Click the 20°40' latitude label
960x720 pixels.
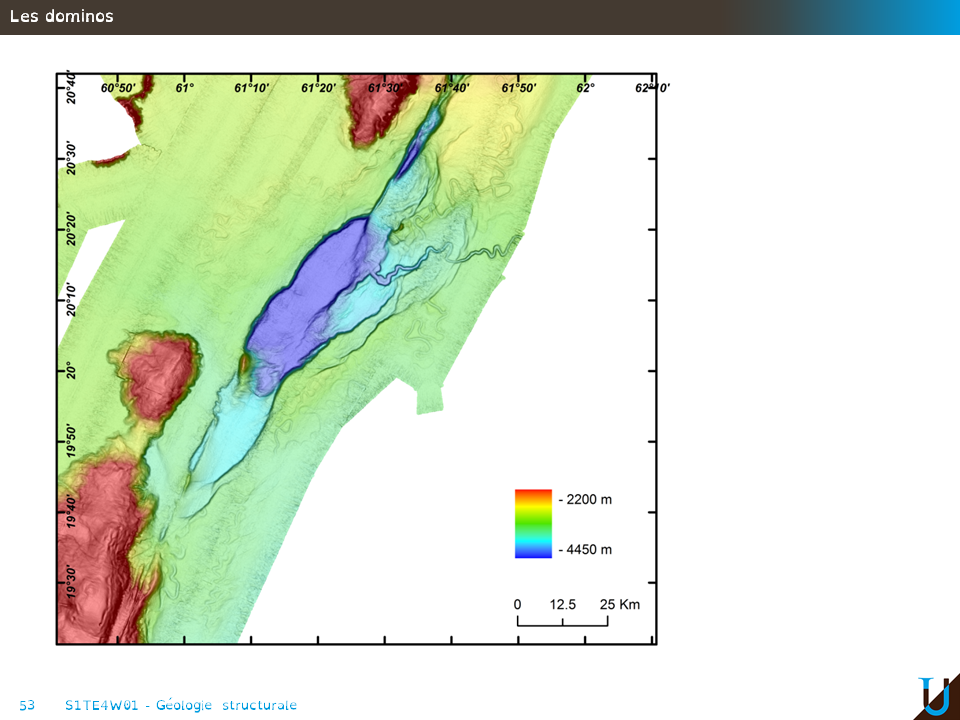coord(71,88)
